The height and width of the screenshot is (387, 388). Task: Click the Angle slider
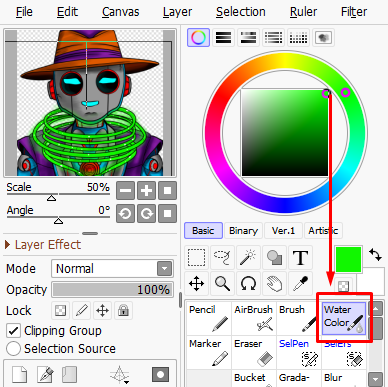58,217
